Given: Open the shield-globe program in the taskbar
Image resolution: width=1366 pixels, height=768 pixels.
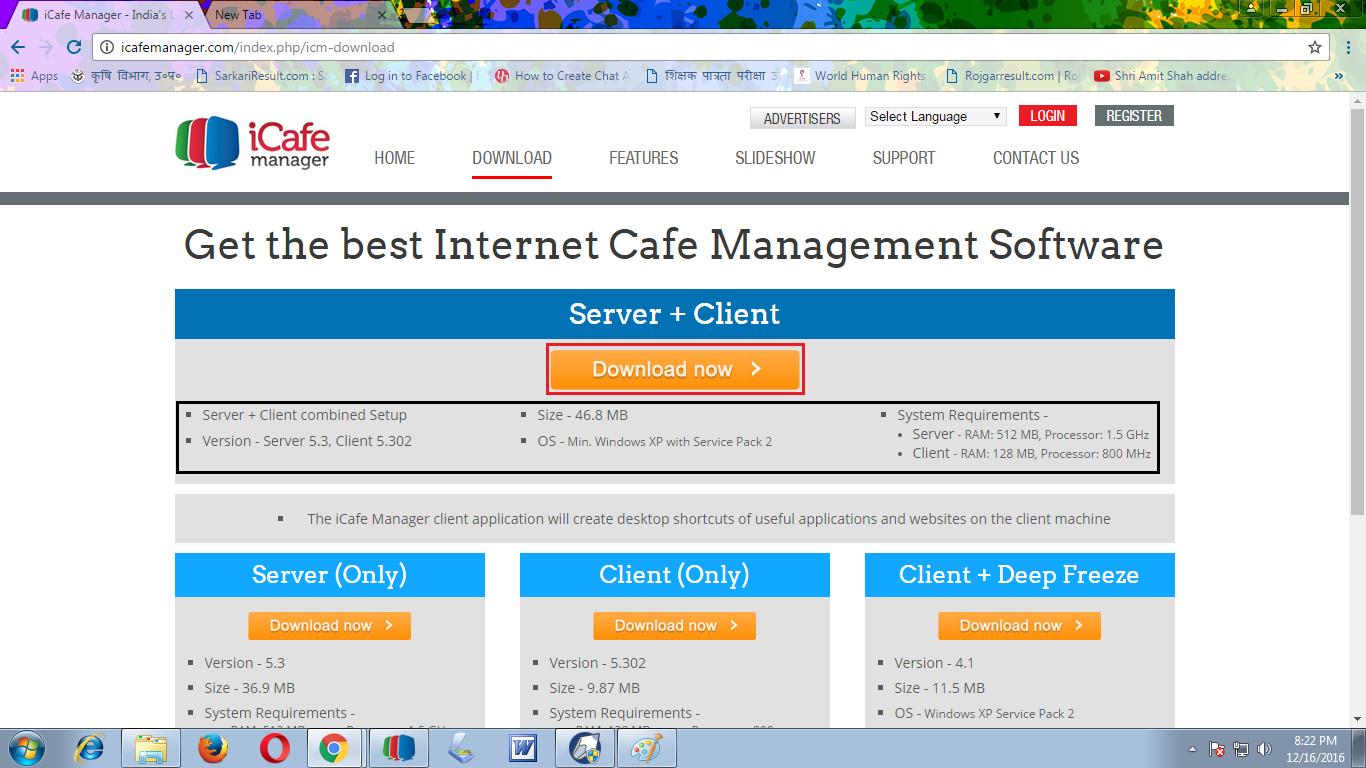Looking at the screenshot, I should pyautogui.click(x=585, y=748).
